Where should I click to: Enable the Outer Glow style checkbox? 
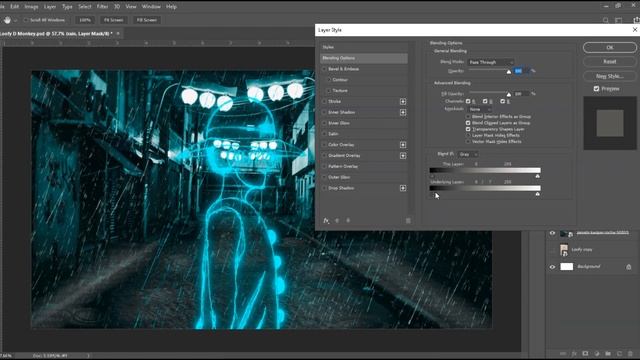[325, 178]
